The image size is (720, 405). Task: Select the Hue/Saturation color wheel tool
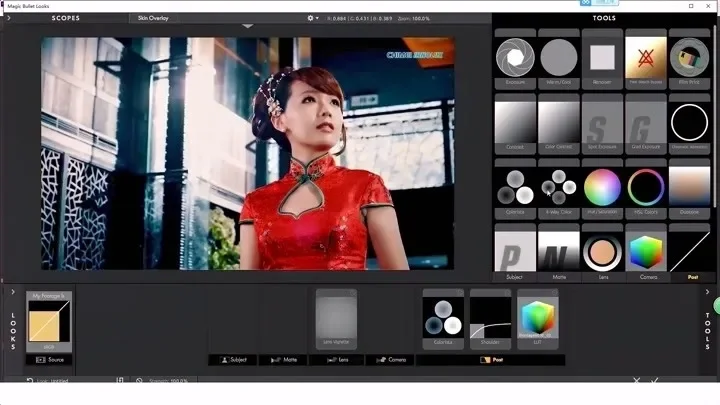tap(602, 189)
